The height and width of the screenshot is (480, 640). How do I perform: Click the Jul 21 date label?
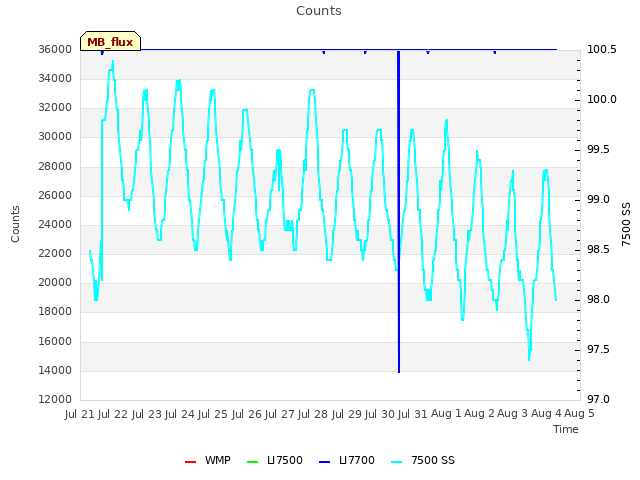point(80,414)
